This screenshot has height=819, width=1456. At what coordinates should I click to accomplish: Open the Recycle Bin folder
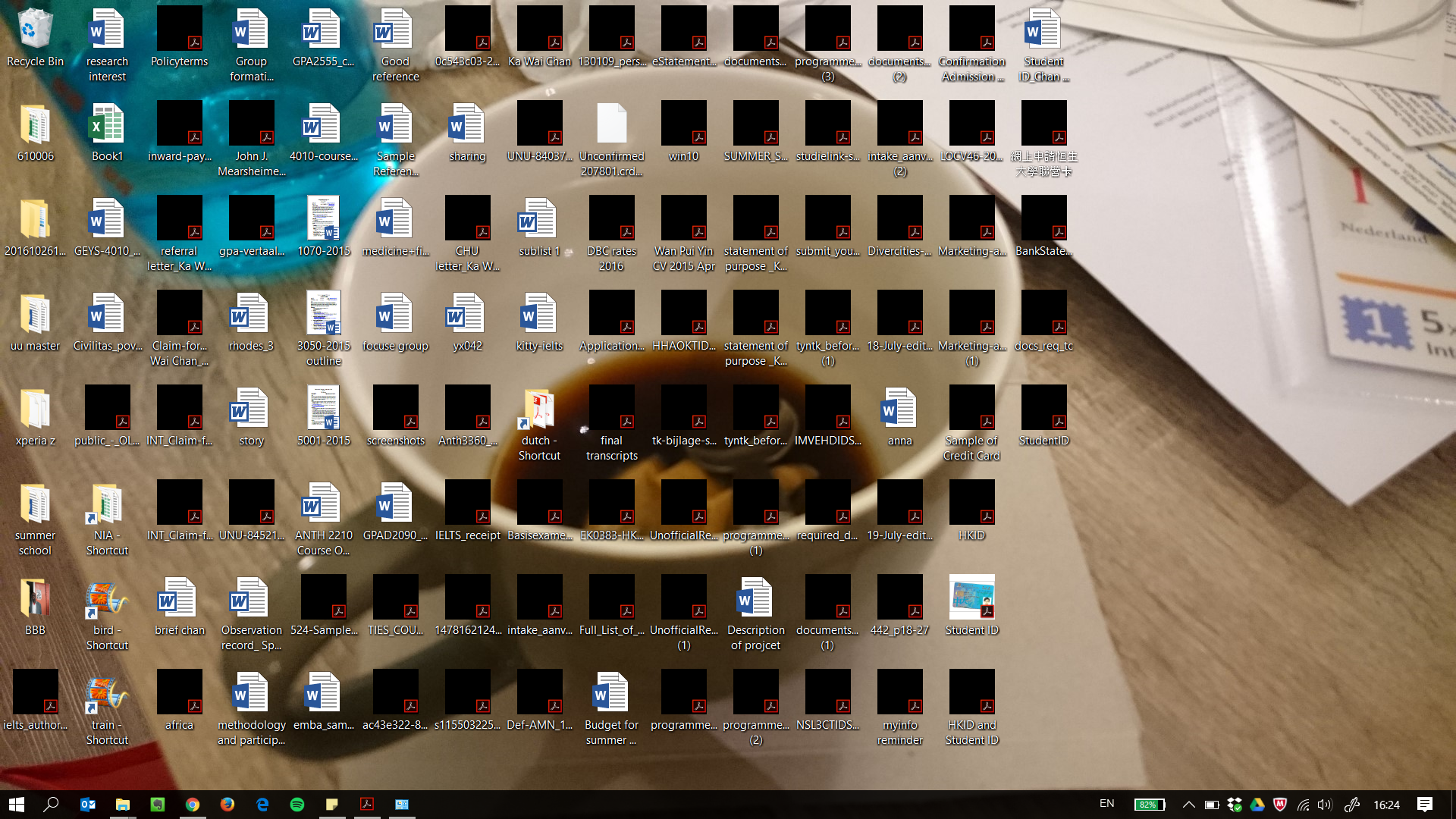click(x=35, y=33)
